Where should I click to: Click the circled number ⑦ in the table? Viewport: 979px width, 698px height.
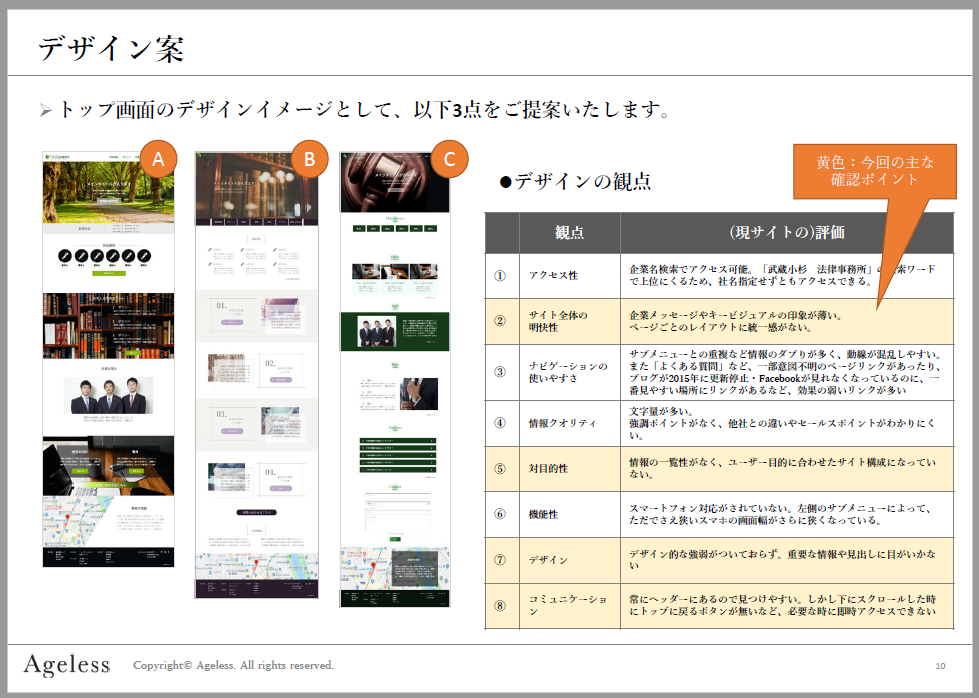click(501, 560)
